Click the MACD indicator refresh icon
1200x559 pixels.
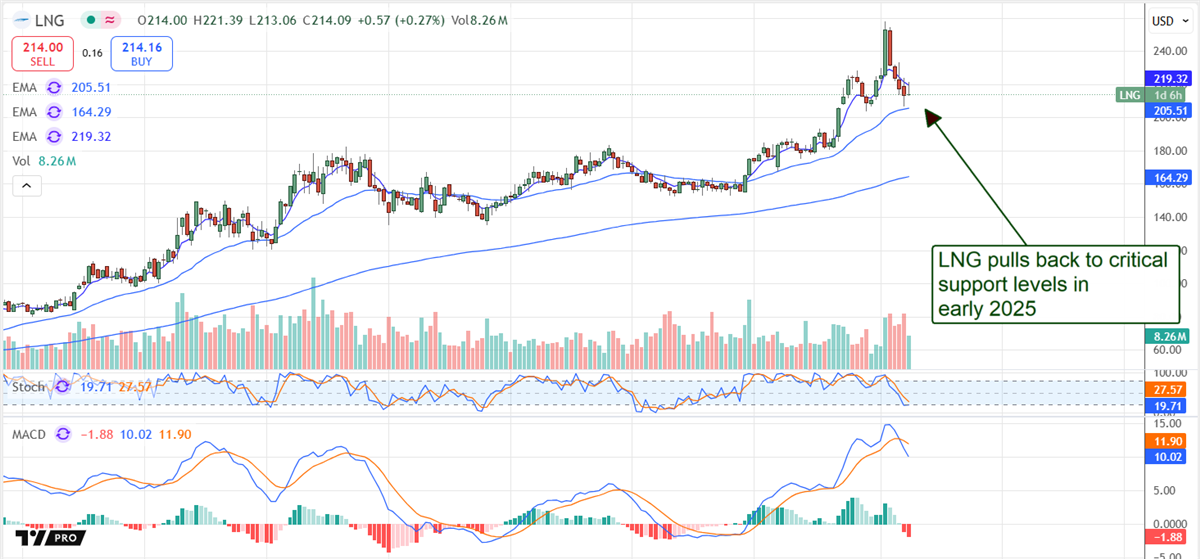[64, 434]
